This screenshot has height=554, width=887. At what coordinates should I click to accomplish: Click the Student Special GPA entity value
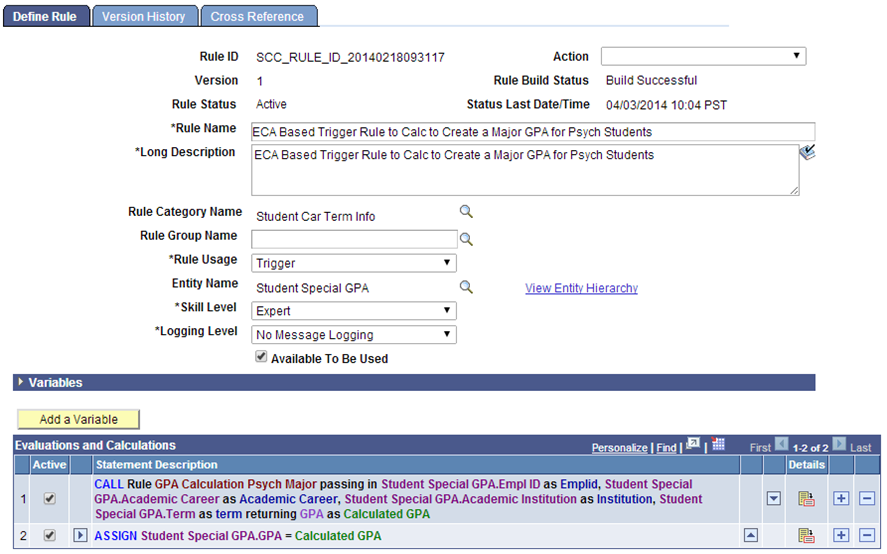(312, 288)
